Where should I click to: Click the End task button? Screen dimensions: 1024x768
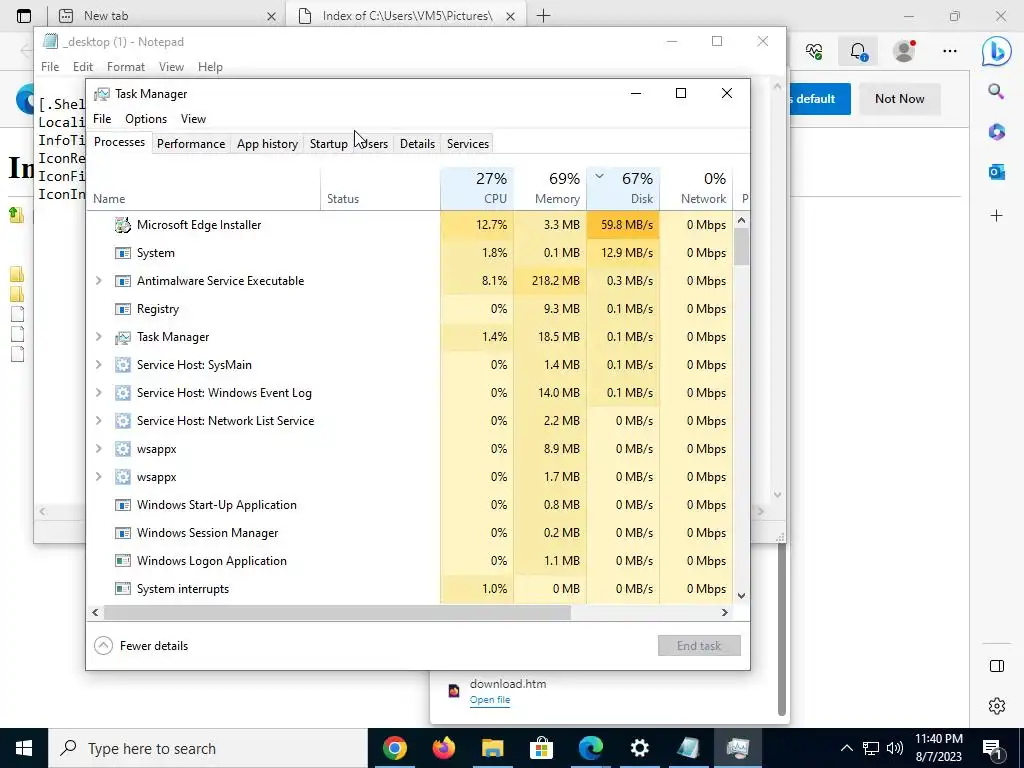click(x=699, y=646)
